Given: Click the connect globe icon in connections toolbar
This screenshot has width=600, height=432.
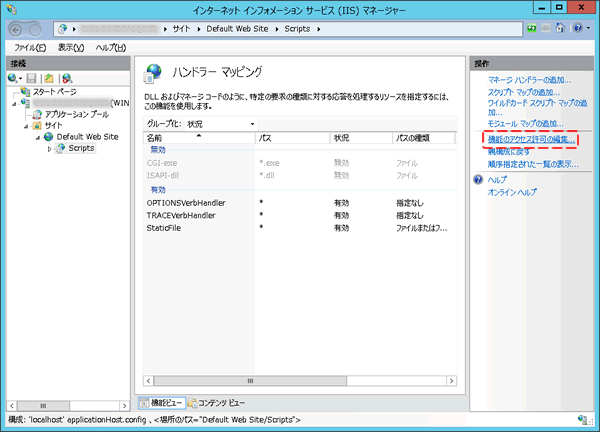Looking at the screenshot, I should (13, 78).
